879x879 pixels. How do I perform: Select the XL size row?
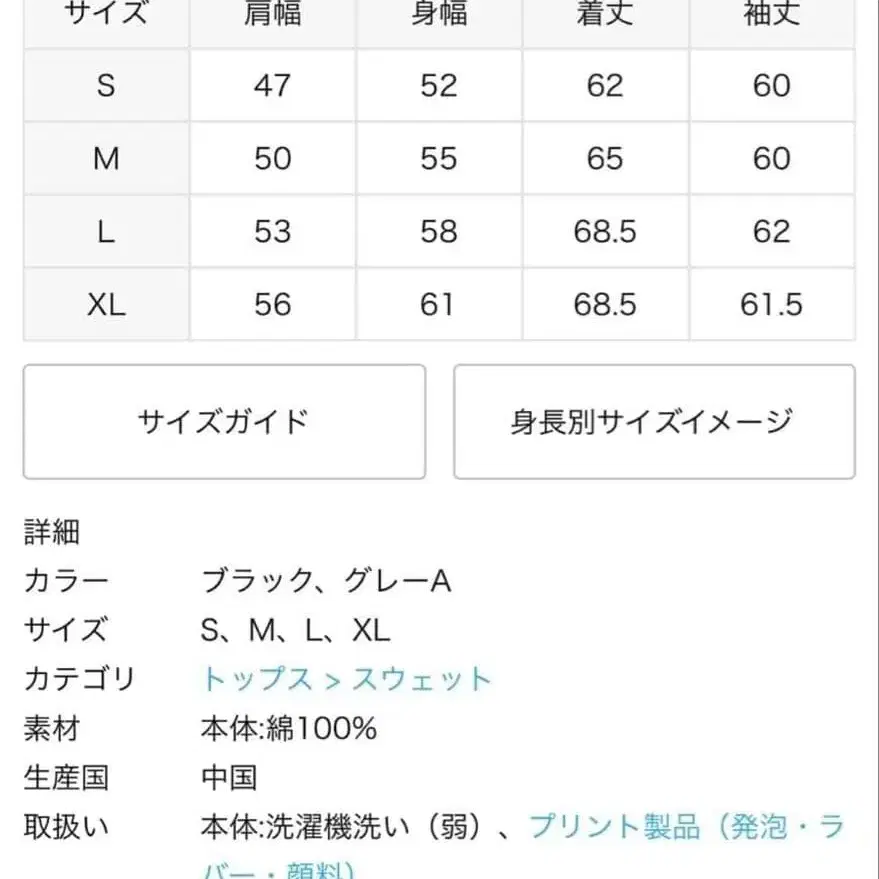tap(105, 304)
